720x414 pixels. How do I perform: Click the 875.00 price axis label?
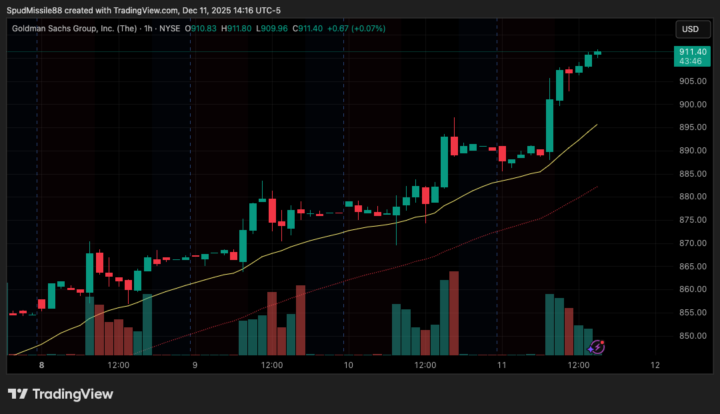693,220
